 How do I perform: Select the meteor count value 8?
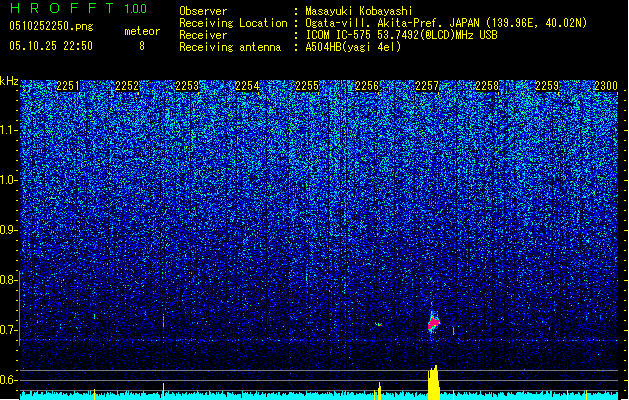coord(142,46)
